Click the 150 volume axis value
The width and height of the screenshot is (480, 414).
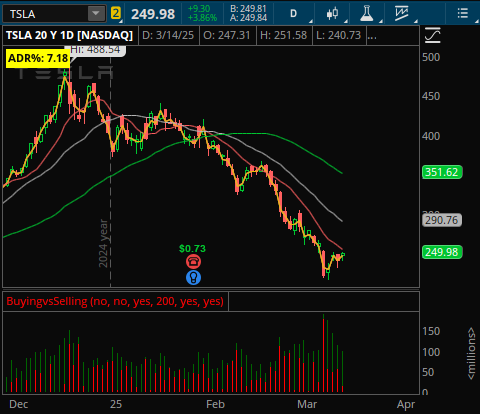point(431,331)
